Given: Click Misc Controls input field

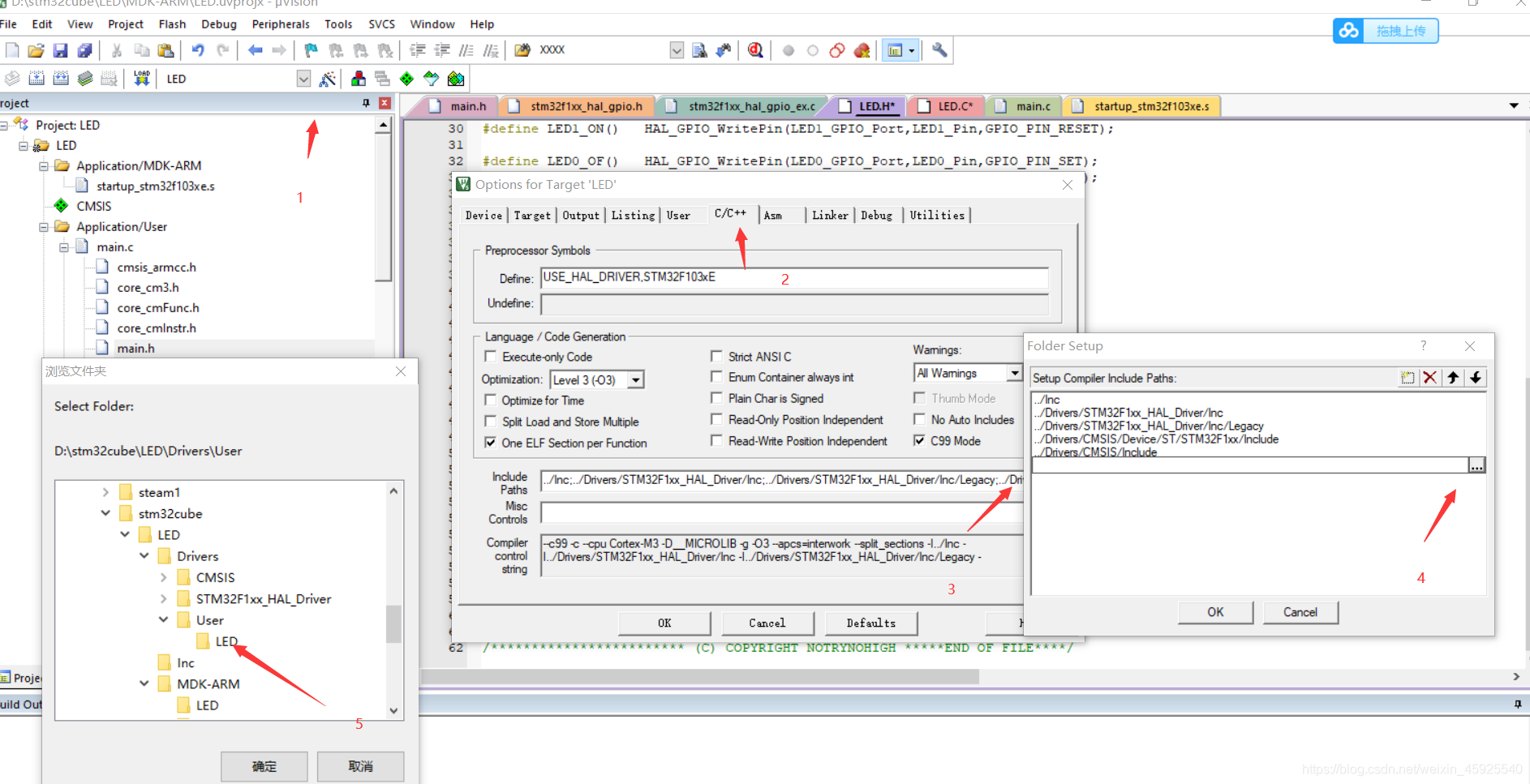Looking at the screenshot, I should [781, 512].
